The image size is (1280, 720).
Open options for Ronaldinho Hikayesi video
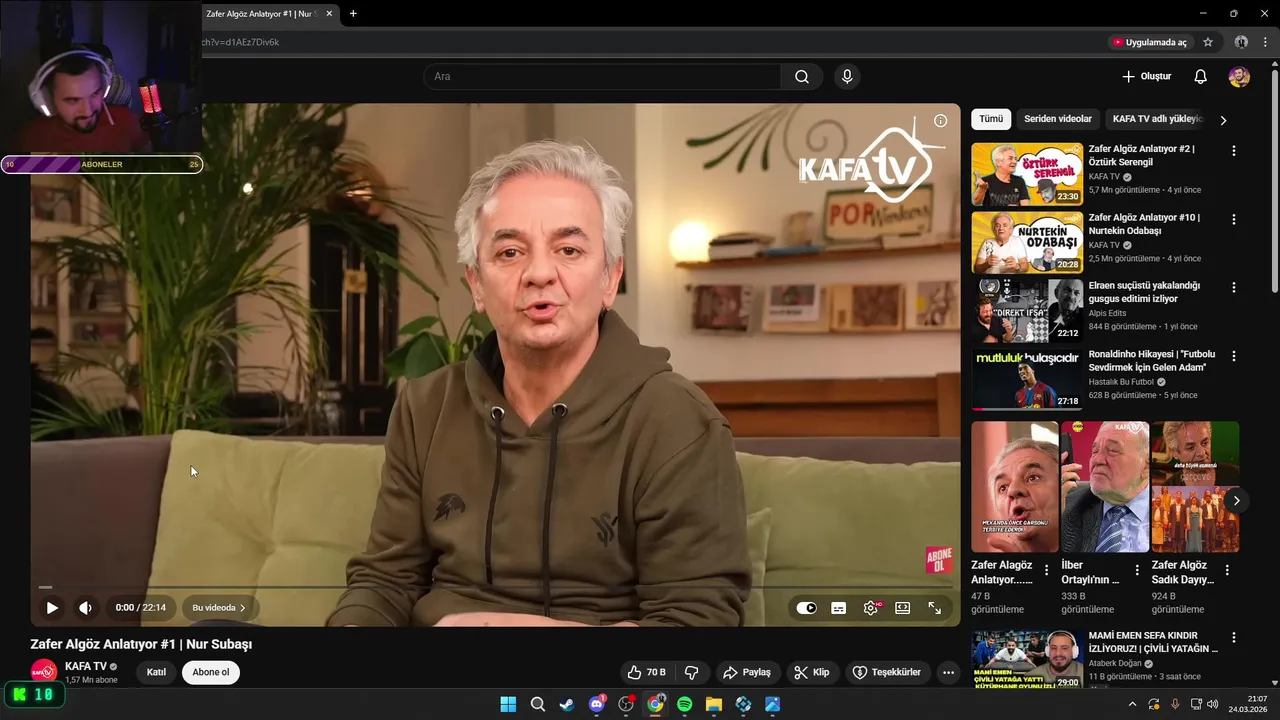pos(1233,356)
